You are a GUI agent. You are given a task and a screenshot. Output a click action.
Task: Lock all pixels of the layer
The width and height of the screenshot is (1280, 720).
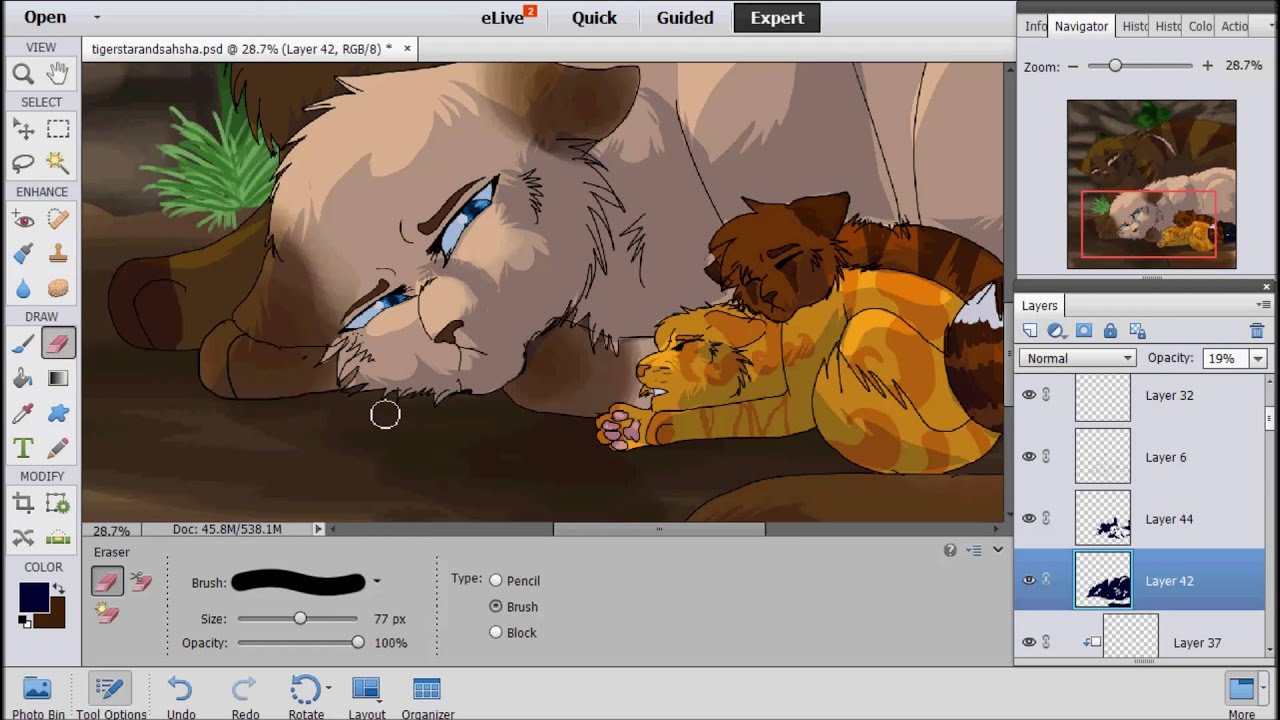pyautogui.click(x=1110, y=331)
